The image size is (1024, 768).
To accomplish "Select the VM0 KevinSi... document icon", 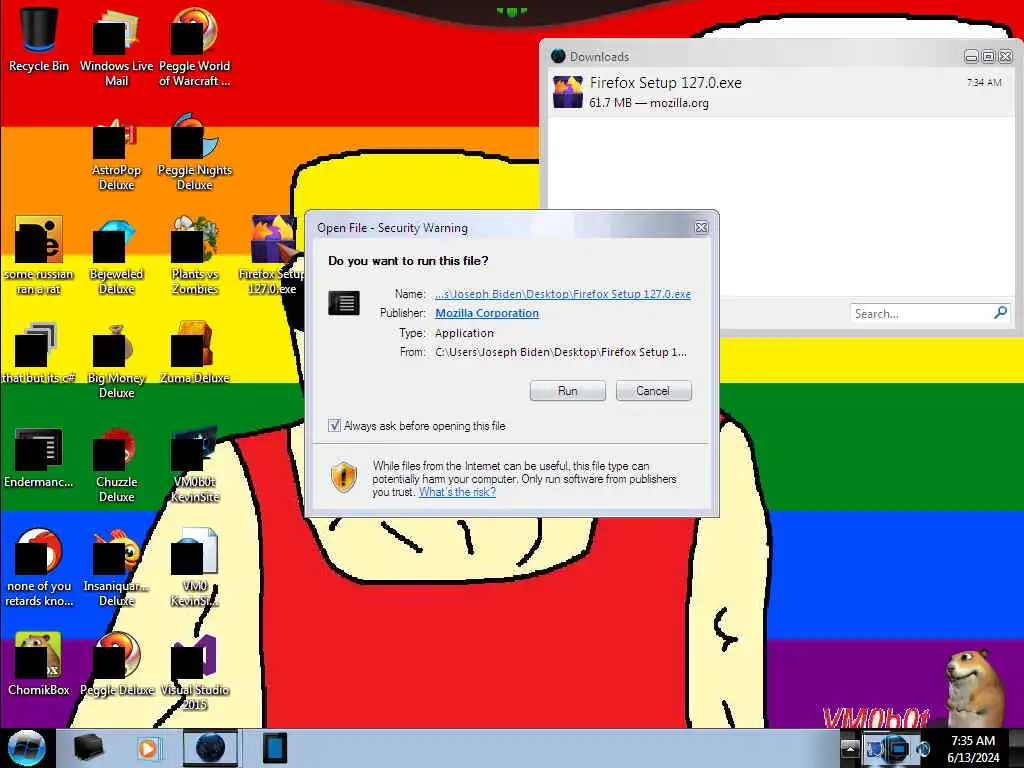I will 194,568.
